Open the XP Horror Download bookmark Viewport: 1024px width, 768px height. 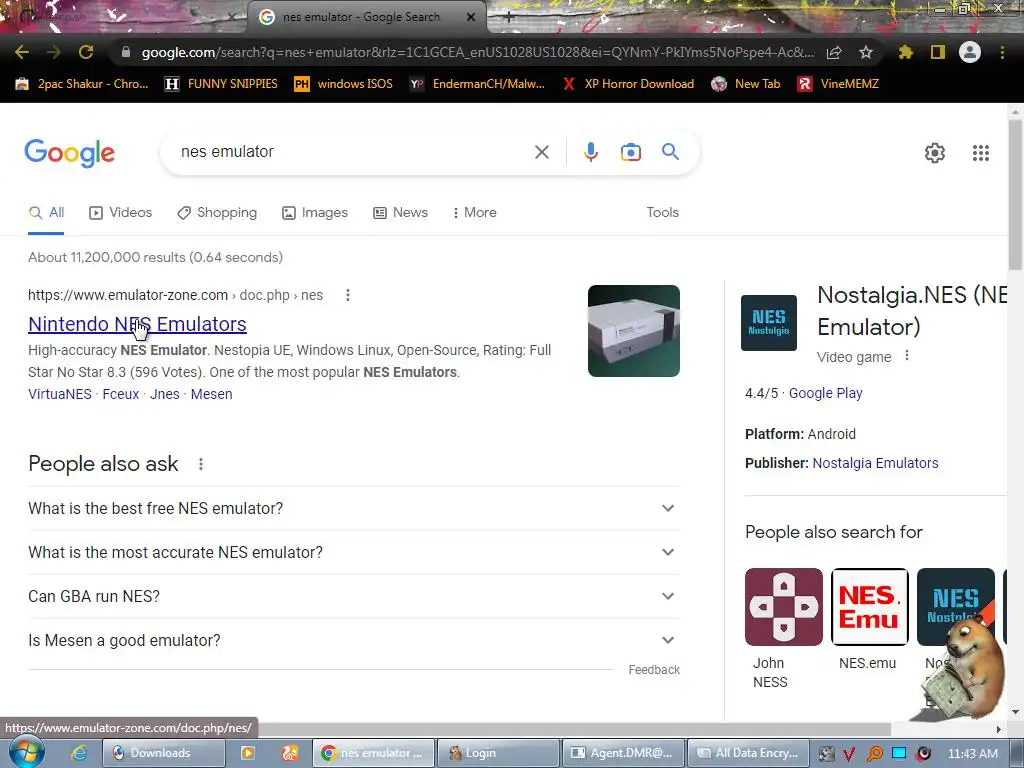[x=628, y=84]
